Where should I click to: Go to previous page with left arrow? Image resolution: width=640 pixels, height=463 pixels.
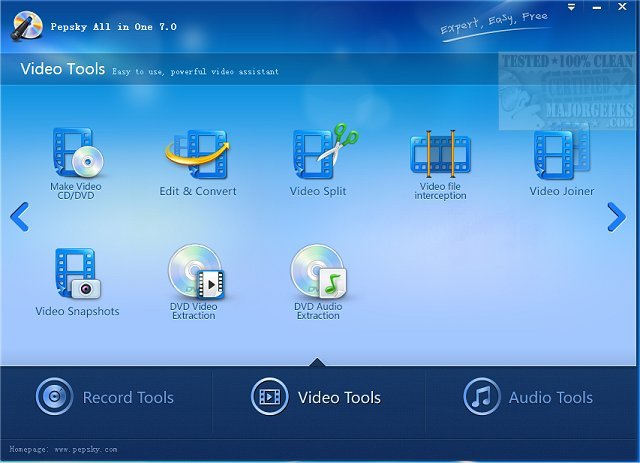(x=20, y=217)
